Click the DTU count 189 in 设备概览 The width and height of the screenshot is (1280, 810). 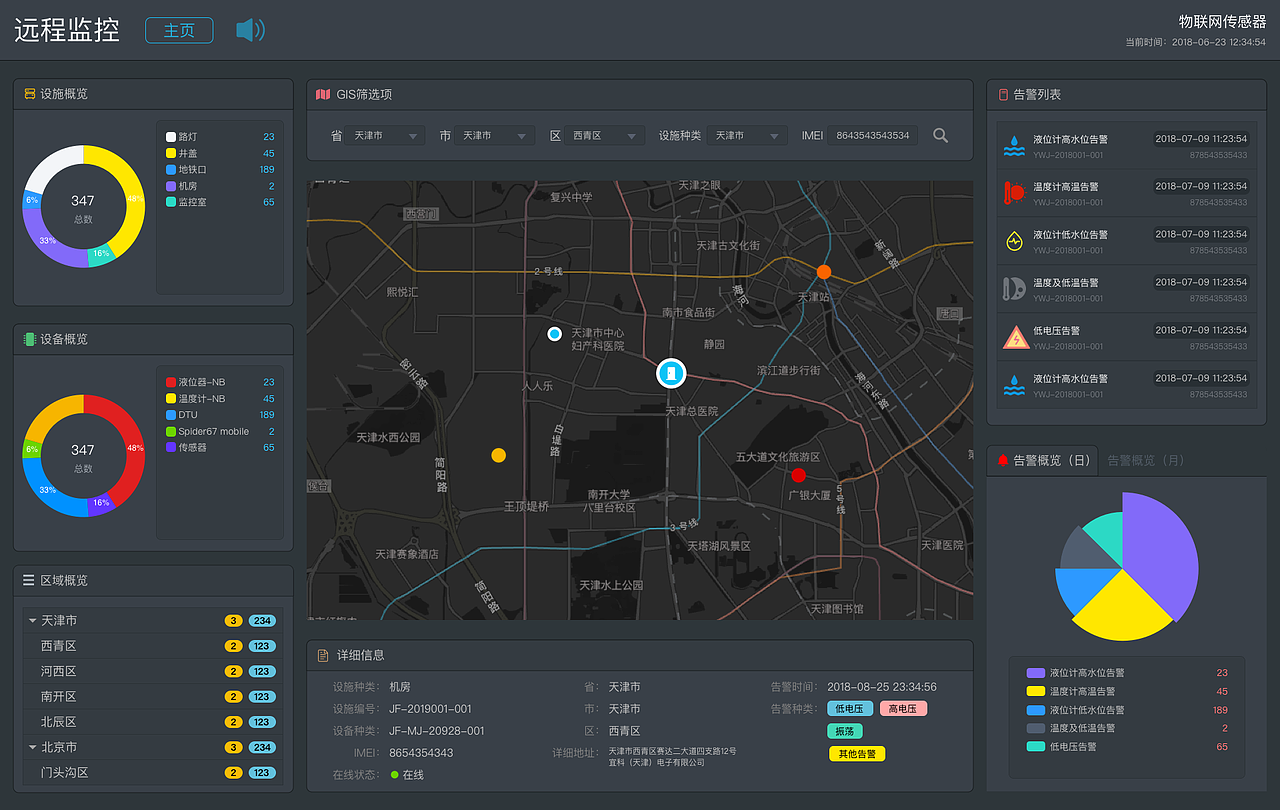(267, 415)
